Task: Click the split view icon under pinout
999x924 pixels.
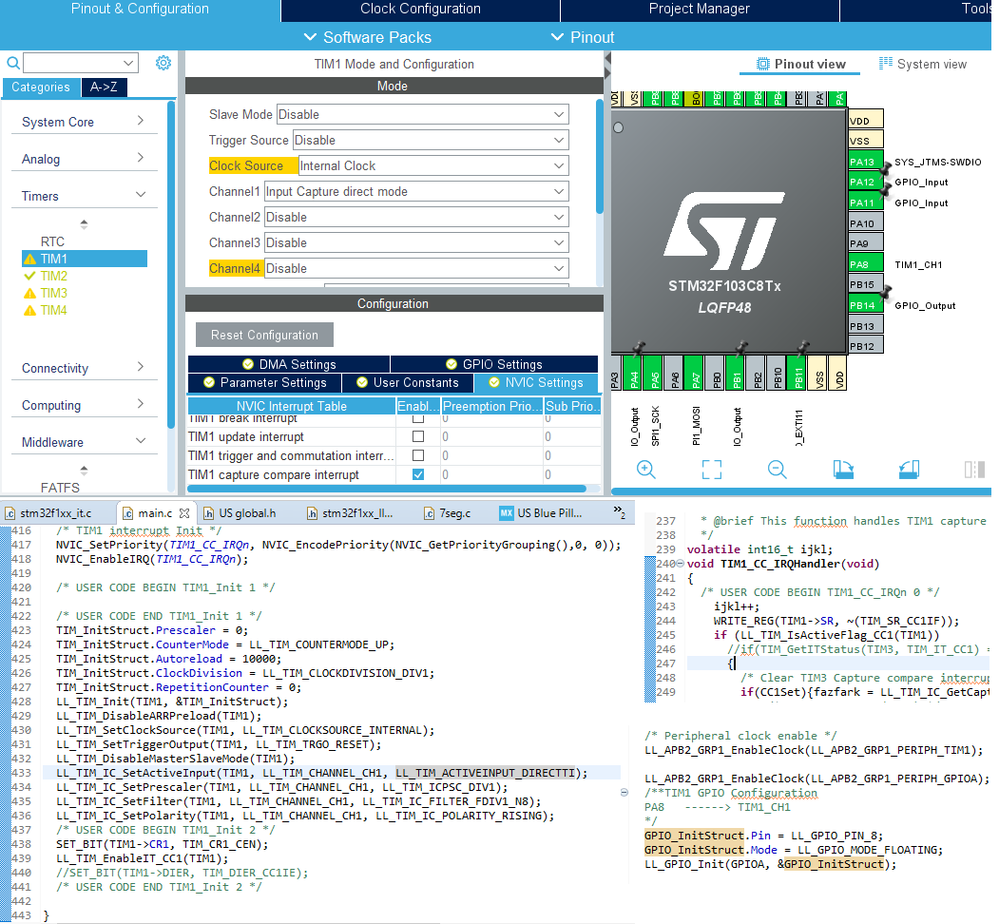Action: pos(974,470)
